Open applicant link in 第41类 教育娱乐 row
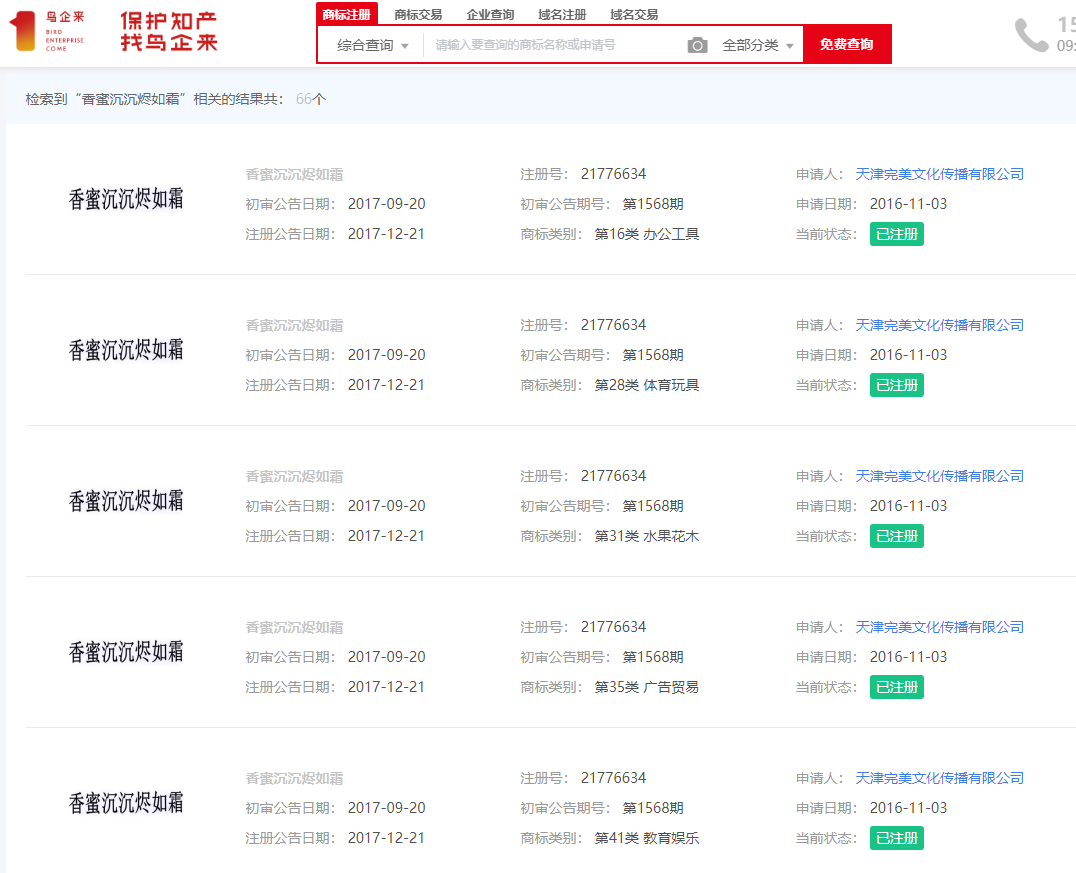This screenshot has width=1076, height=873. click(939, 778)
